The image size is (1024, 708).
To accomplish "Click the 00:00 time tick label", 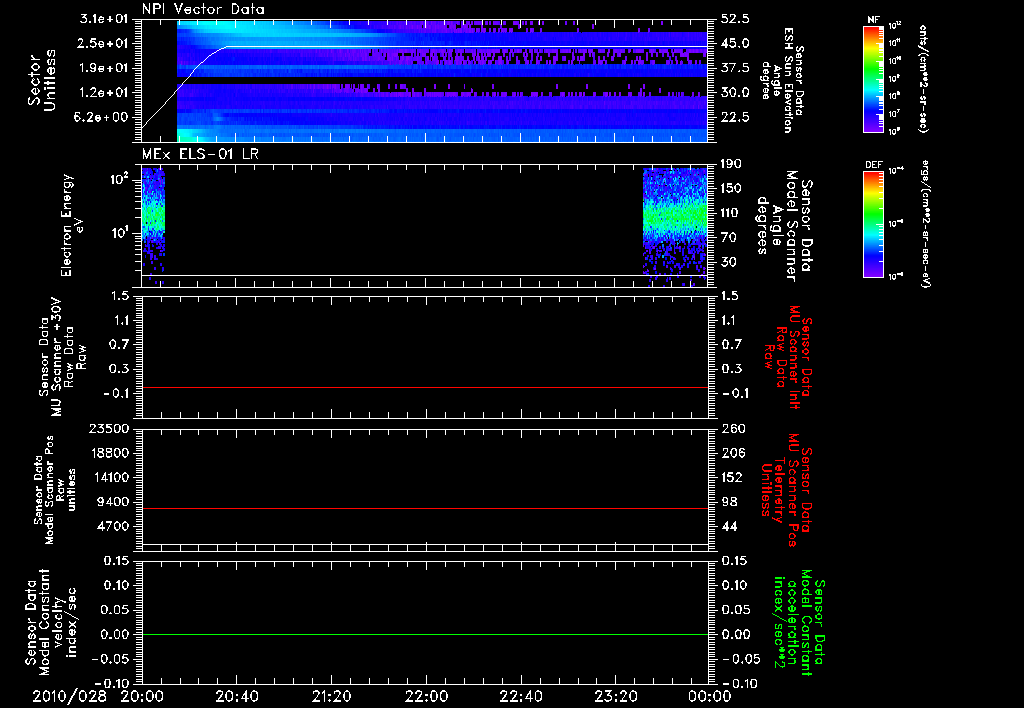I will point(709,697).
